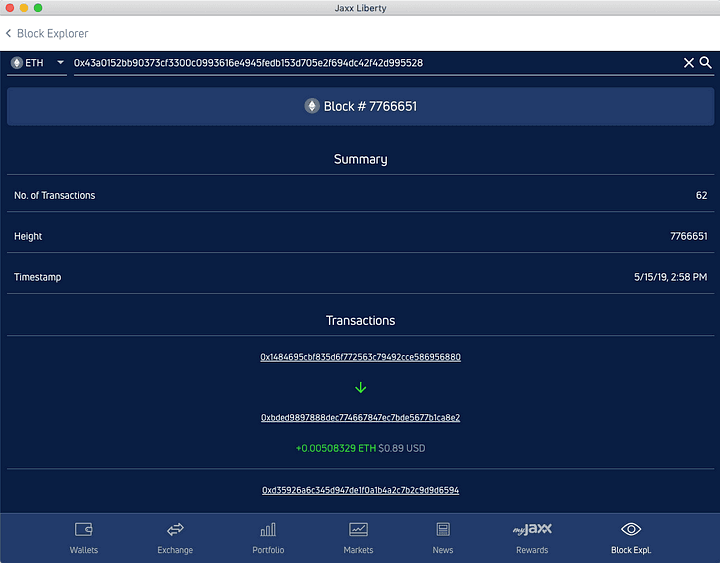Viewport: 720px width, 563px height.
Task: Select the Block Expl. eye tab
Action: click(x=631, y=537)
